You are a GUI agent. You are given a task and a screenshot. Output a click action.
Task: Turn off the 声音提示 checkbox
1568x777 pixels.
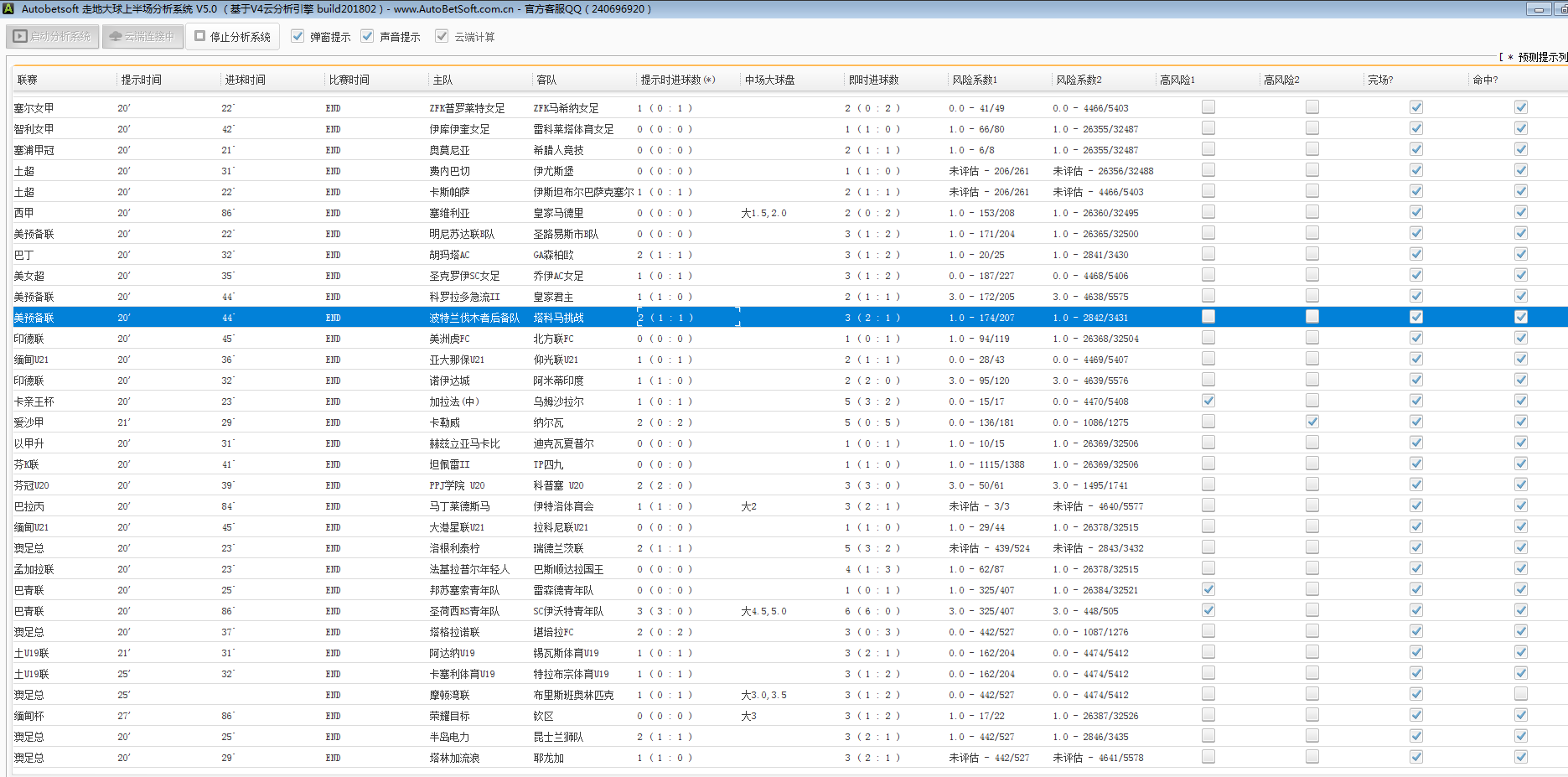point(367,37)
